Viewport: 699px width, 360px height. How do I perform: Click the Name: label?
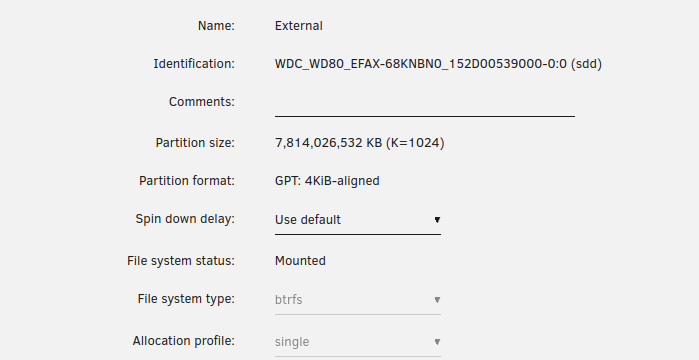216,26
